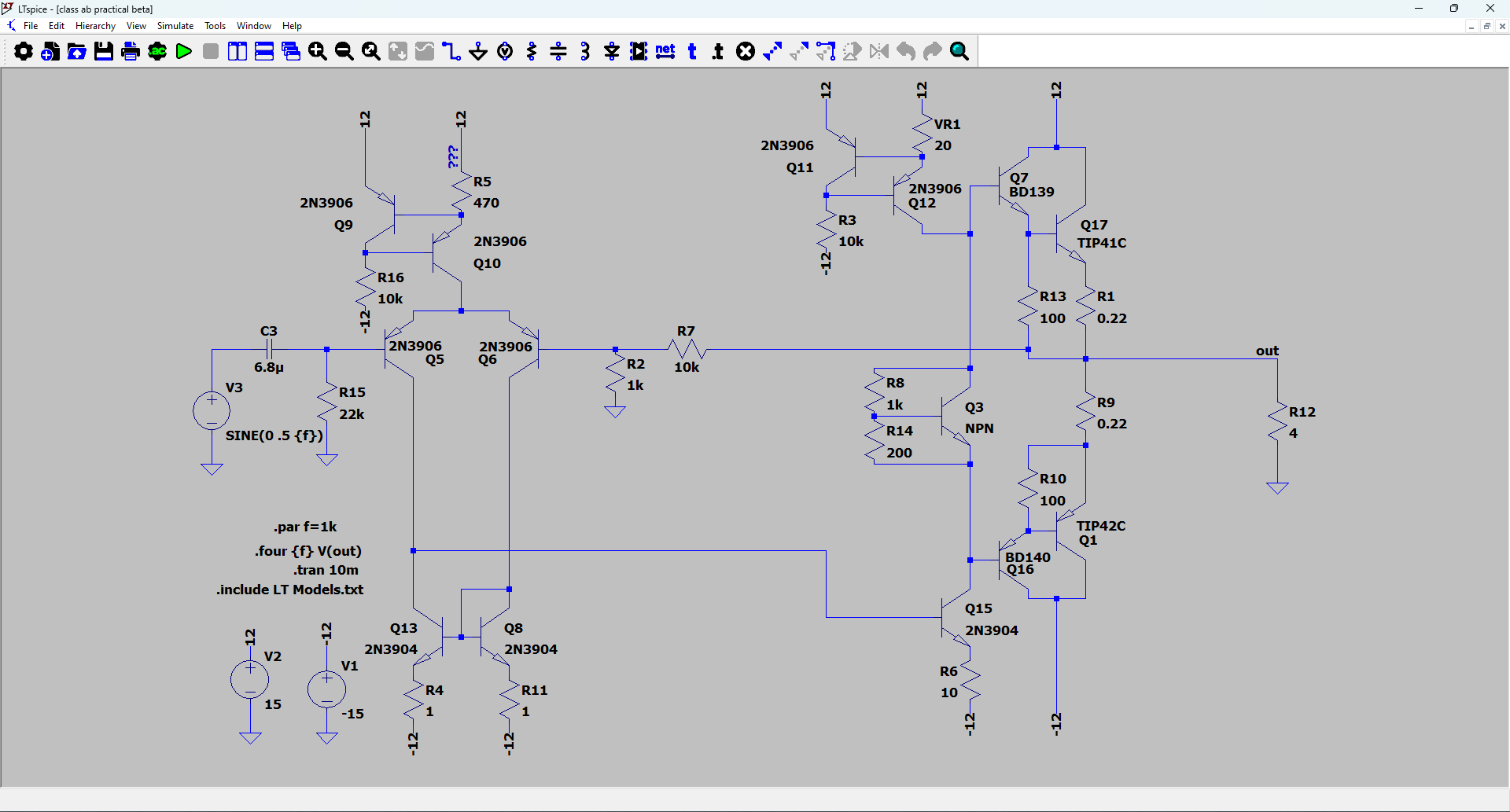Place an Inductor component
Screen dimensions: 1510x812
pos(585,52)
